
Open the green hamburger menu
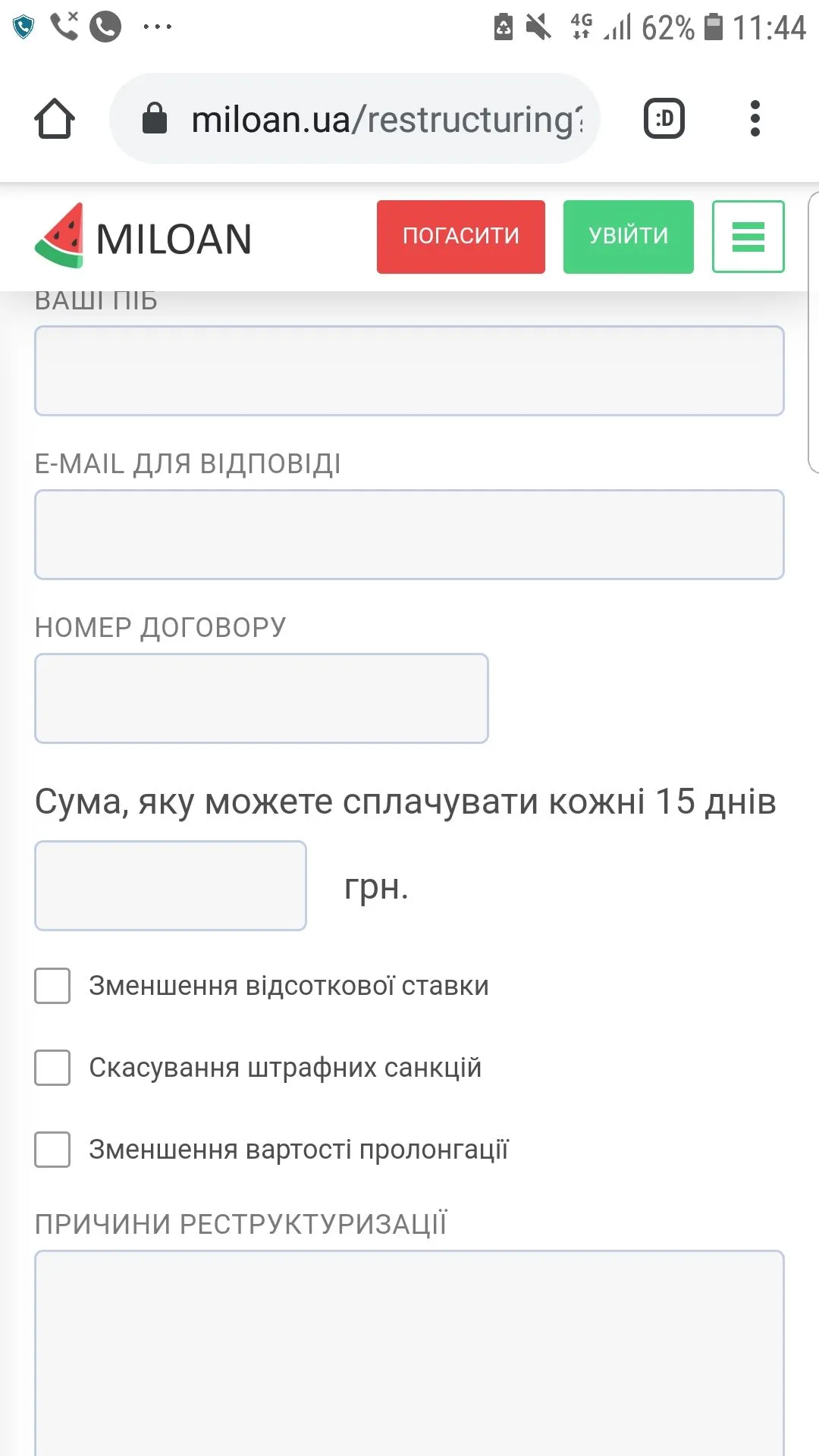point(748,237)
